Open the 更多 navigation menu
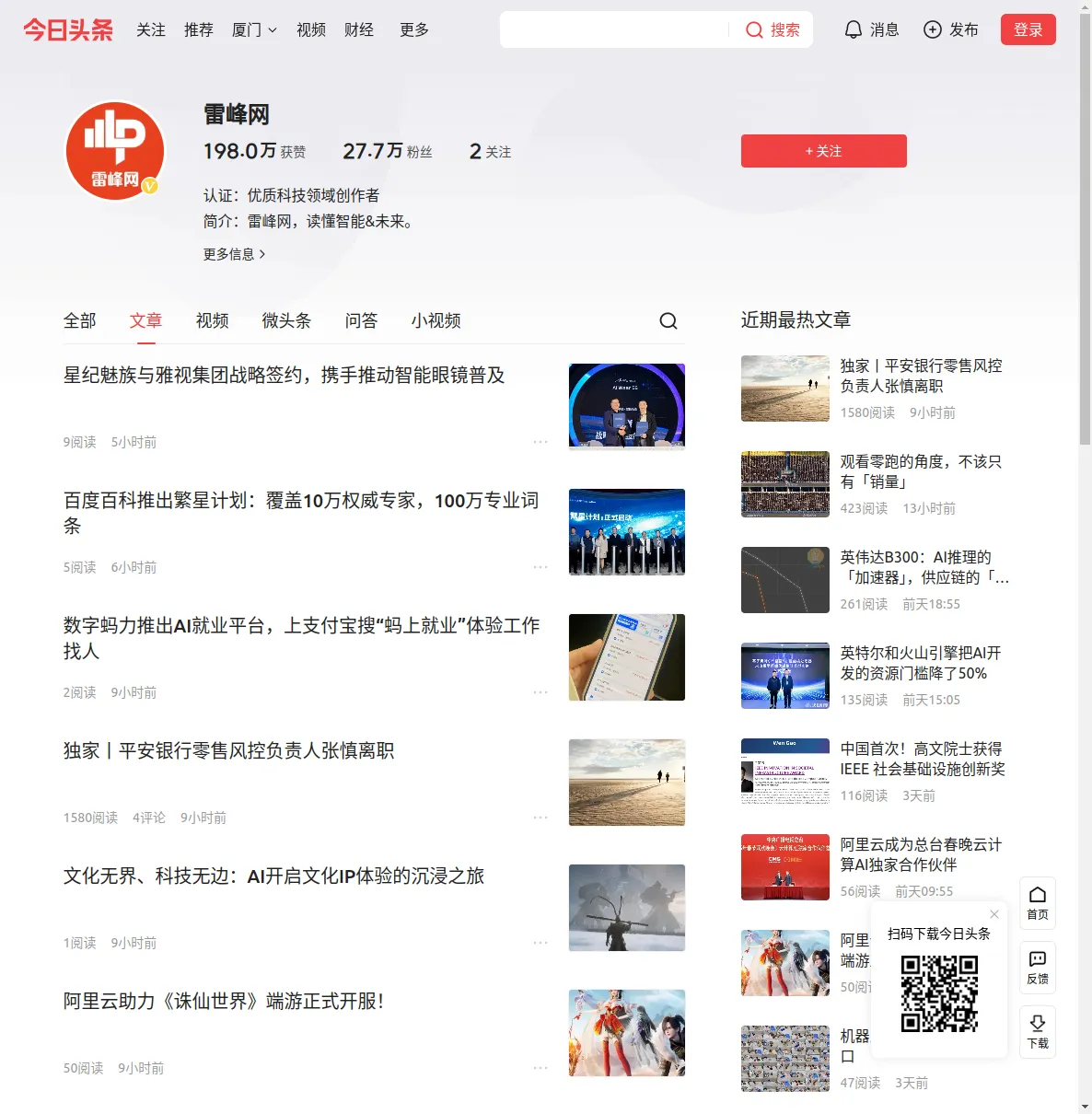 [x=414, y=29]
